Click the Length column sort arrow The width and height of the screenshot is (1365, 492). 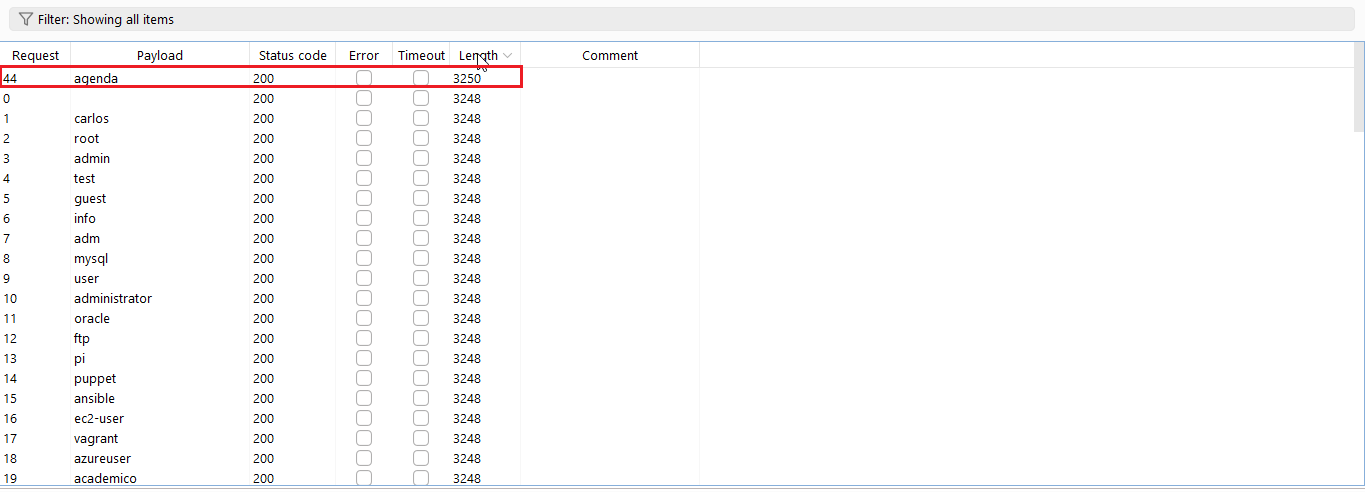tap(508, 55)
